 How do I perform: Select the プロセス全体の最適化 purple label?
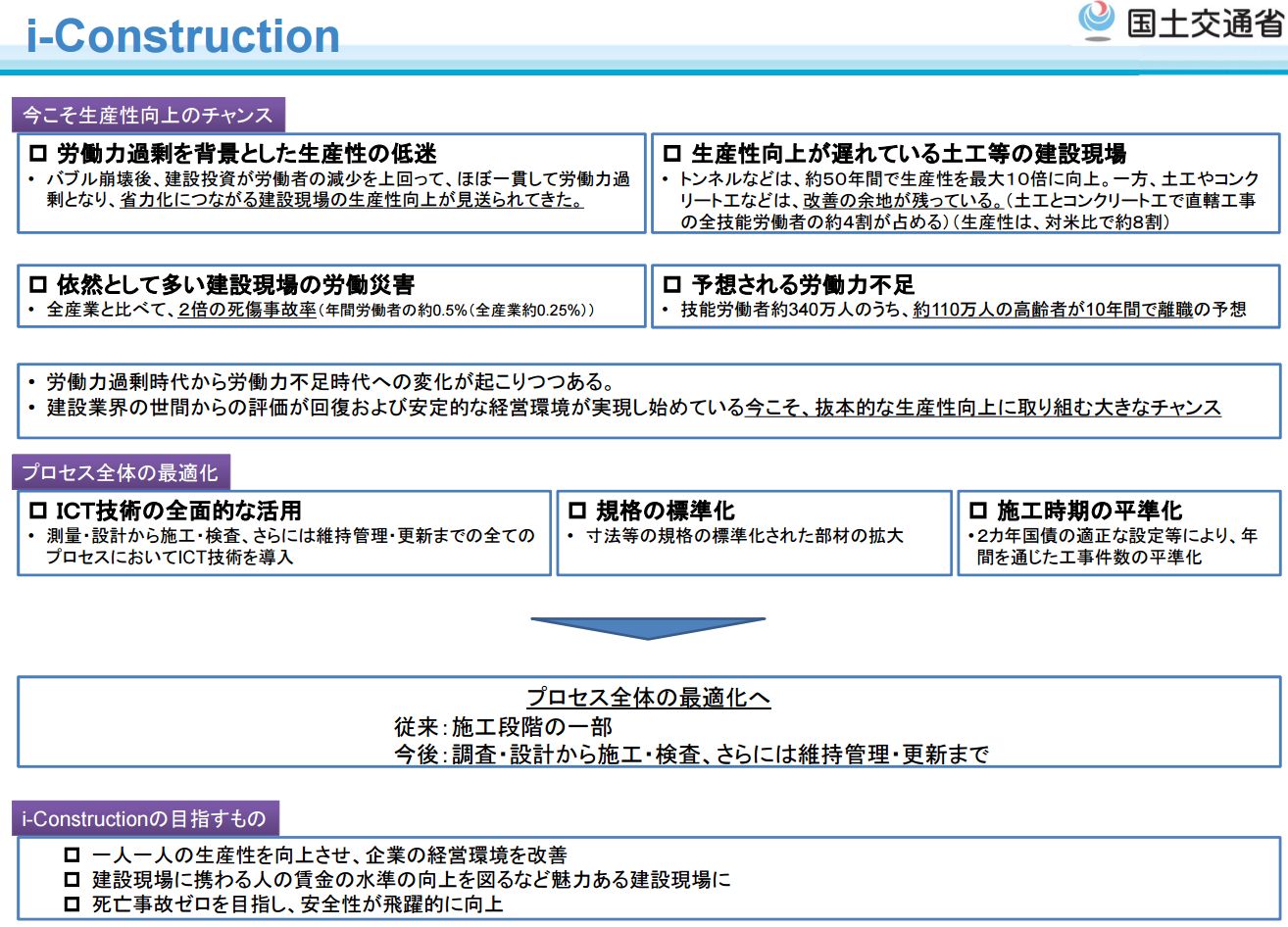point(121,473)
